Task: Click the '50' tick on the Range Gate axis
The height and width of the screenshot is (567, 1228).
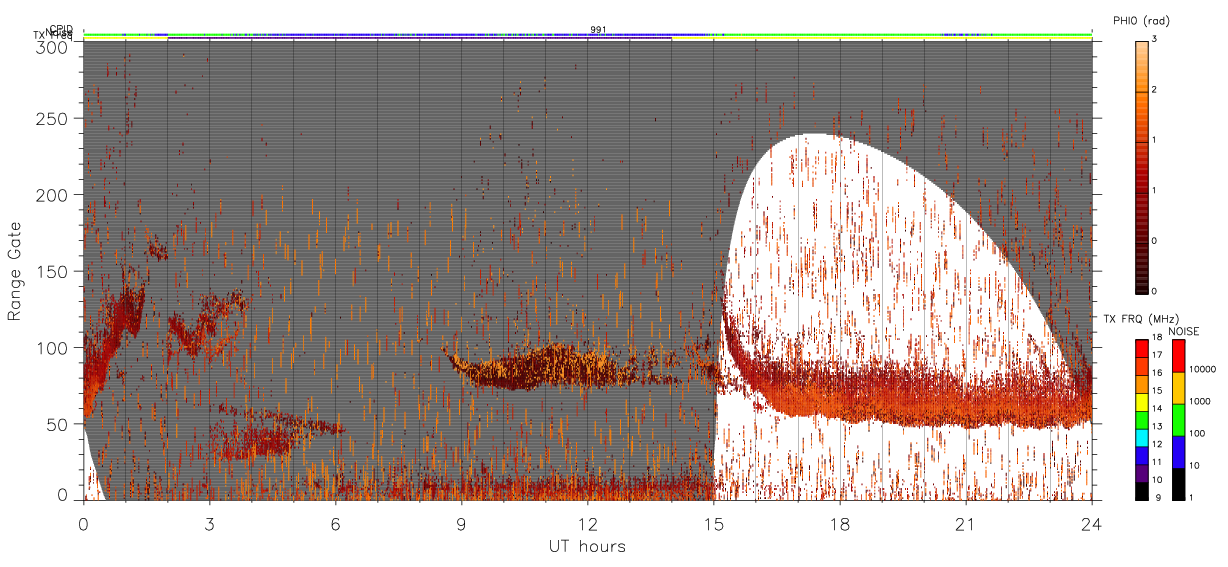Action: pos(58,424)
